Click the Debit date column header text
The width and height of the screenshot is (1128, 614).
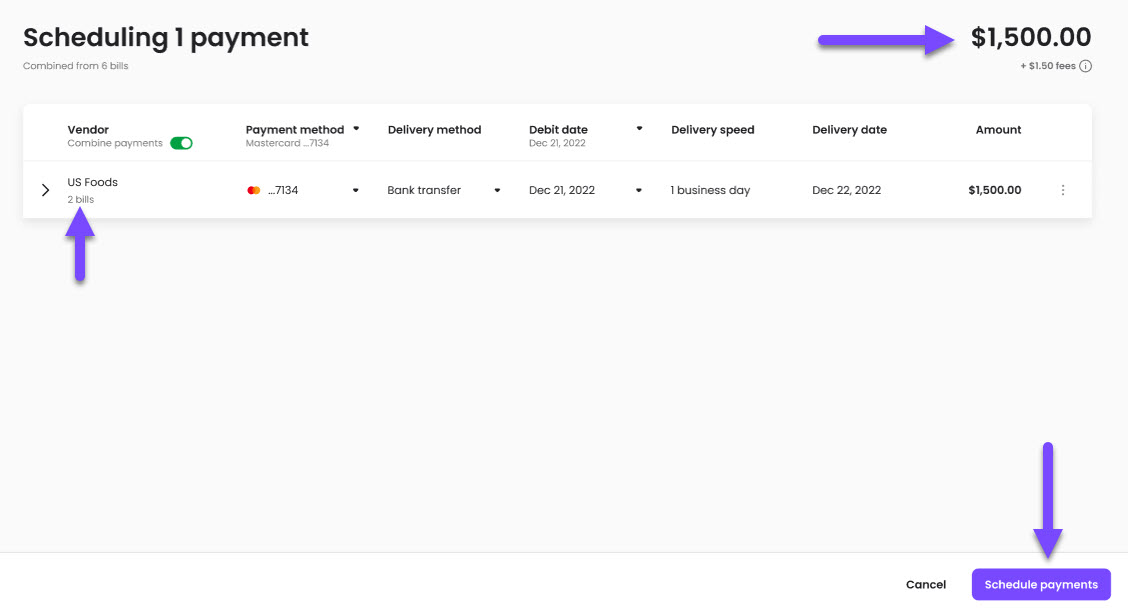558,129
